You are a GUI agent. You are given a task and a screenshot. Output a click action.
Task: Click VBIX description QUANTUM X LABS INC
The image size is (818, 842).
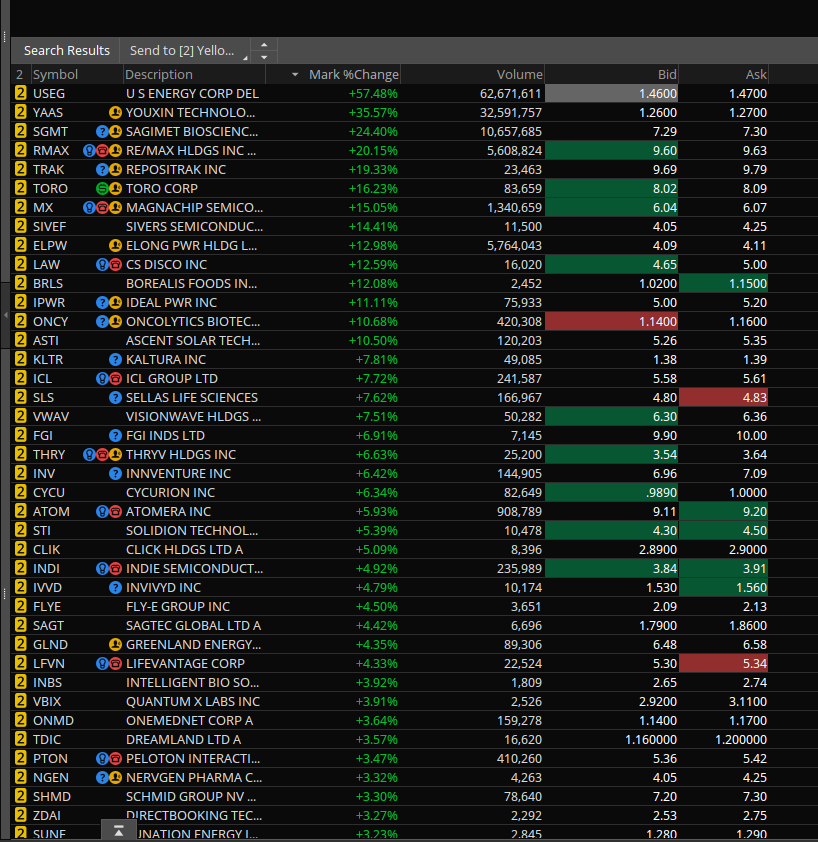pos(193,702)
